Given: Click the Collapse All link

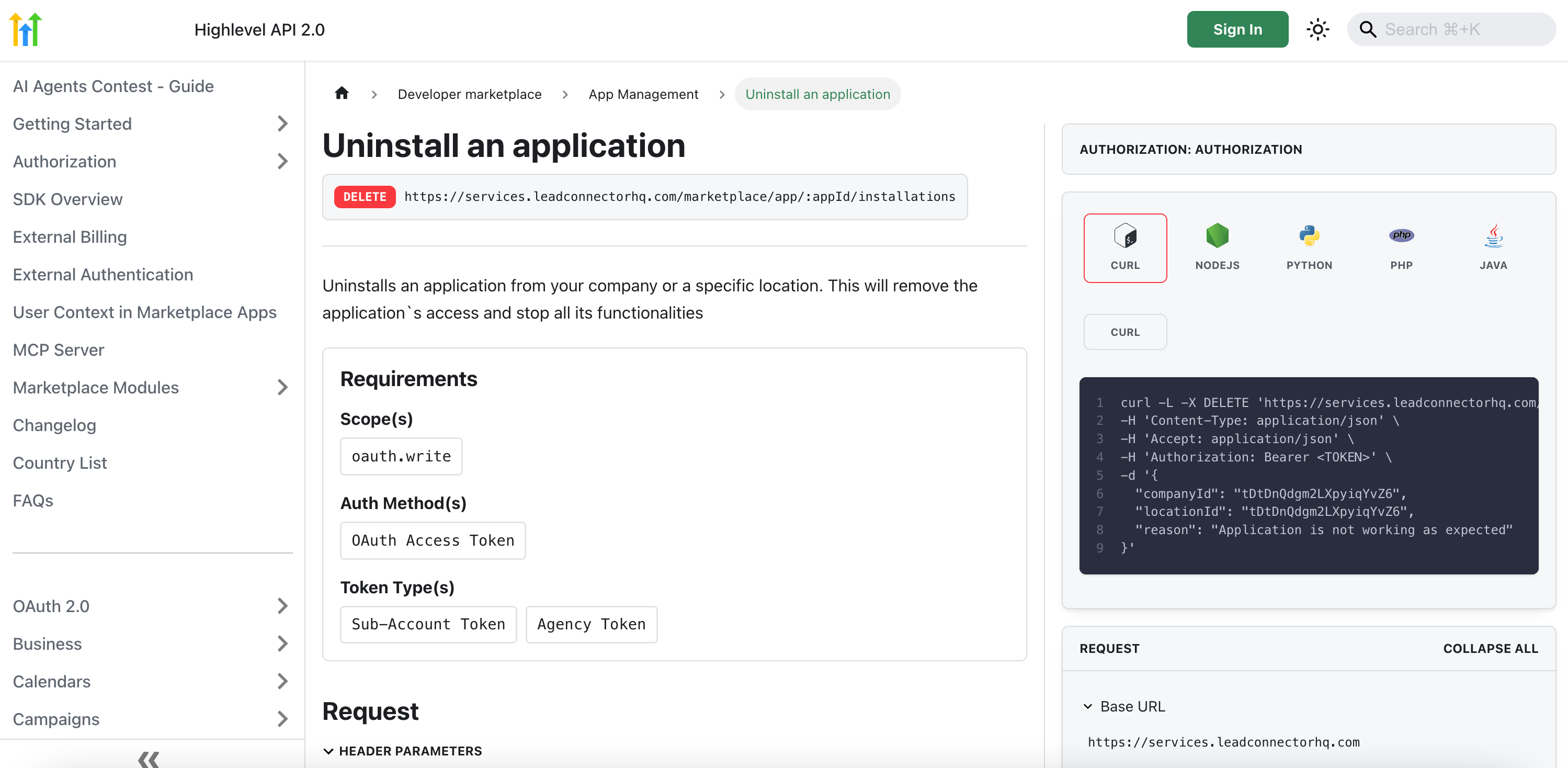Looking at the screenshot, I should click(x=1490, y=648).
